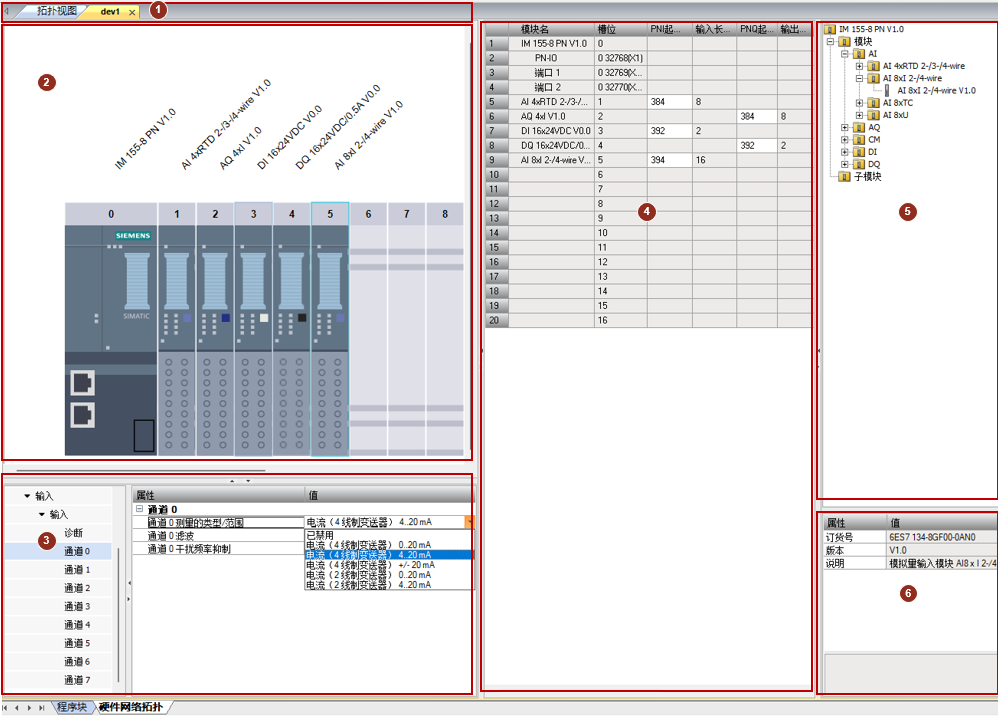Select 诊断 in the input tree

point(73,533)
